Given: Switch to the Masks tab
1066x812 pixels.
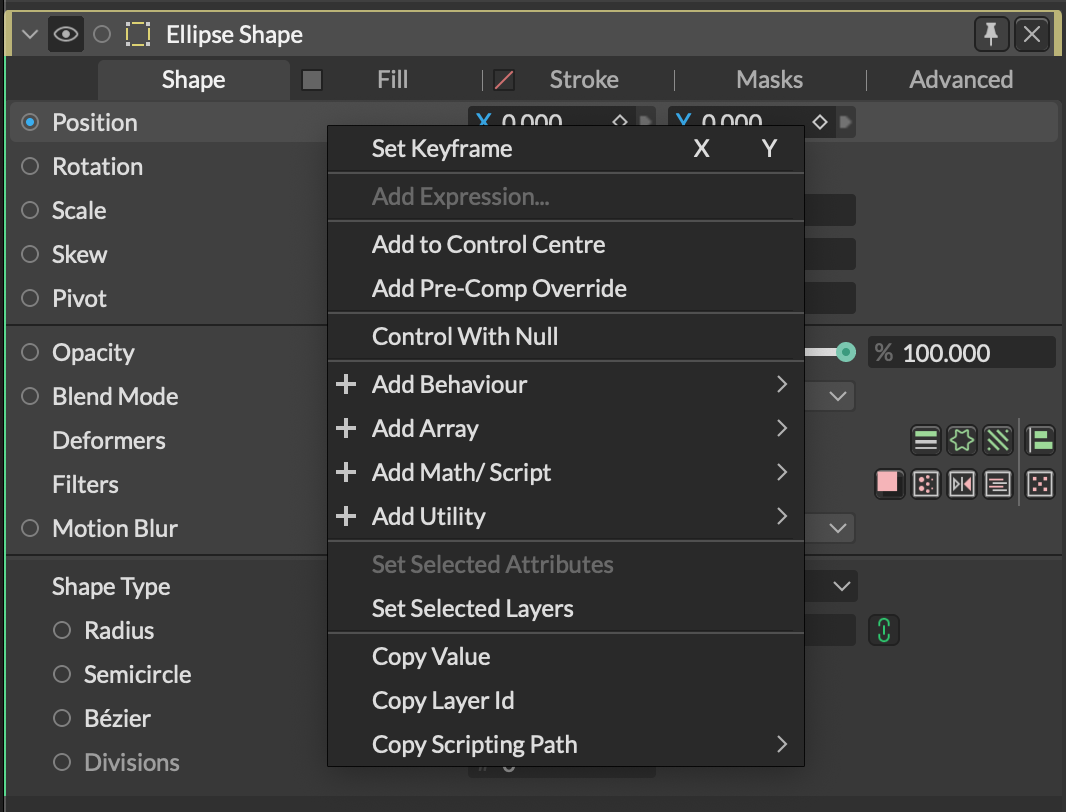Looking at the screenshot, I should point(769,80).
